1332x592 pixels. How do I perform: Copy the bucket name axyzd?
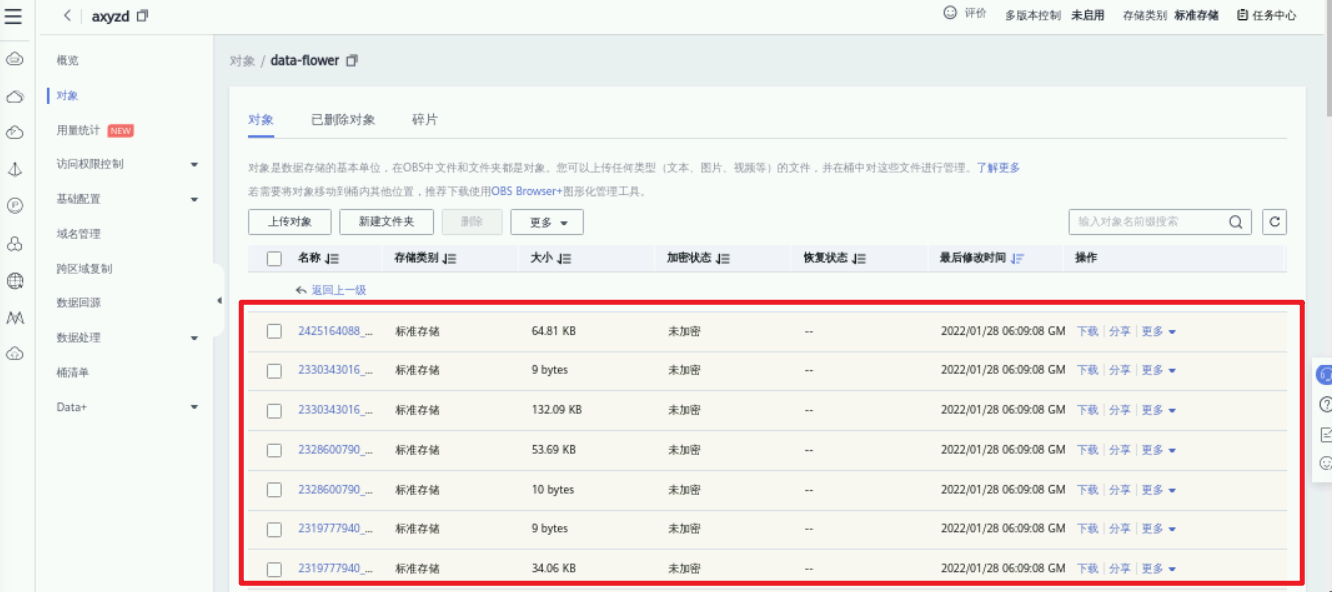tap(142, 15)
